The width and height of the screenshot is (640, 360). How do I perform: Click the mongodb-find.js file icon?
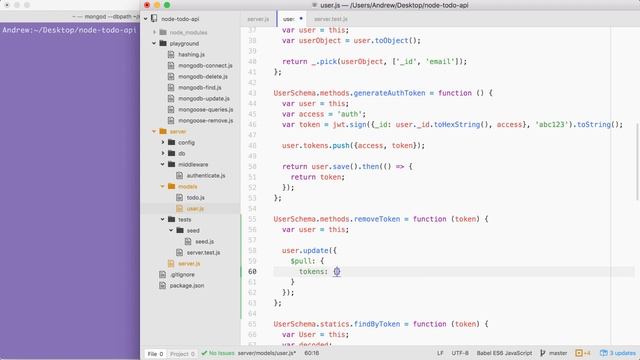[171, 87]
